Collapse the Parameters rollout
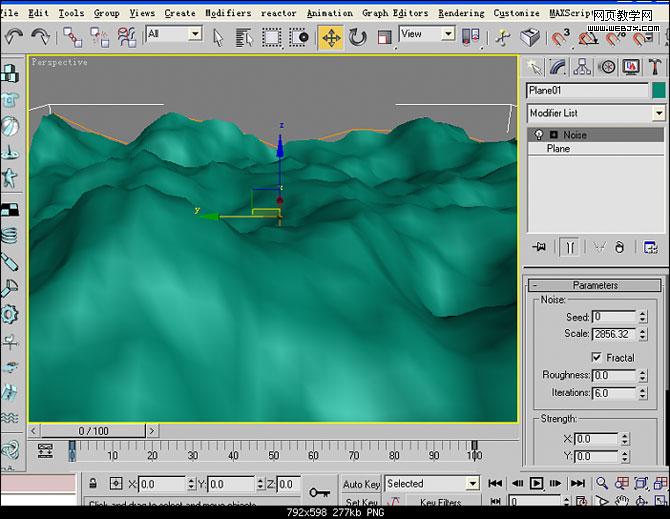 (595, 285)
